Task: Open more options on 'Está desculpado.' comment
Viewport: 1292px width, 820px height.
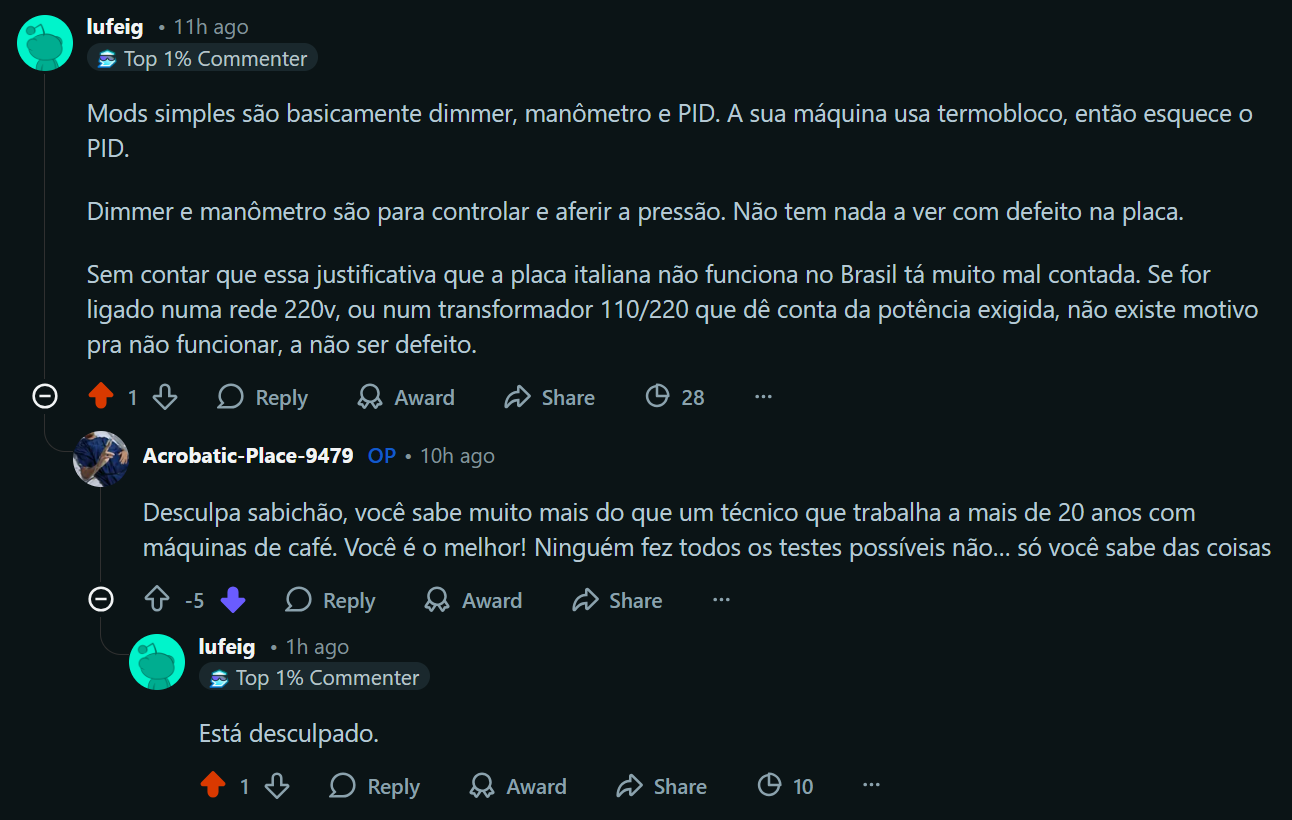Action: pos(871,786)
